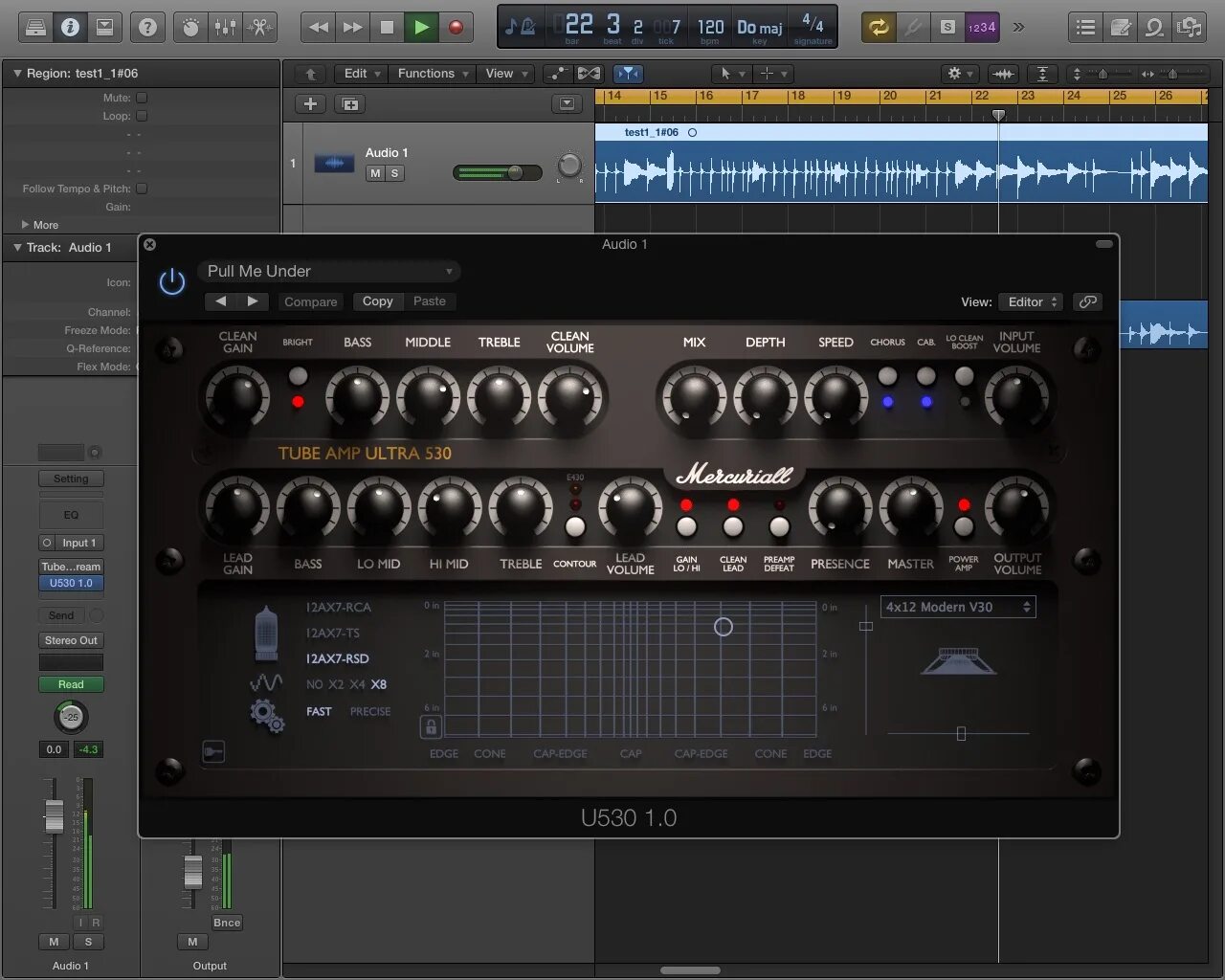Screen dimensions: 1225x980
Task: Toggle the 1234 count-in button
Action: point(982,27)
